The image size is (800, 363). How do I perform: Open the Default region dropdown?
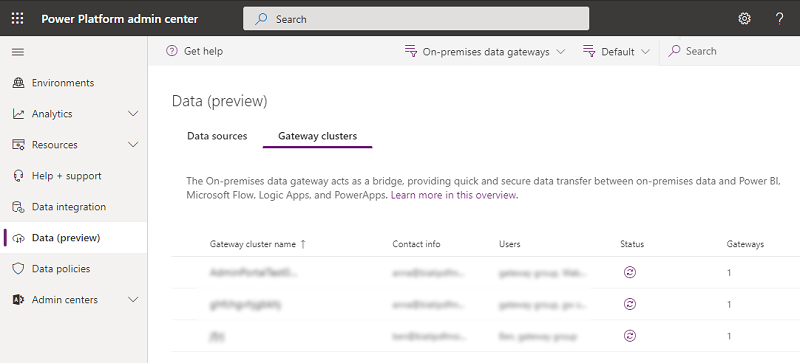pos(616,52)
